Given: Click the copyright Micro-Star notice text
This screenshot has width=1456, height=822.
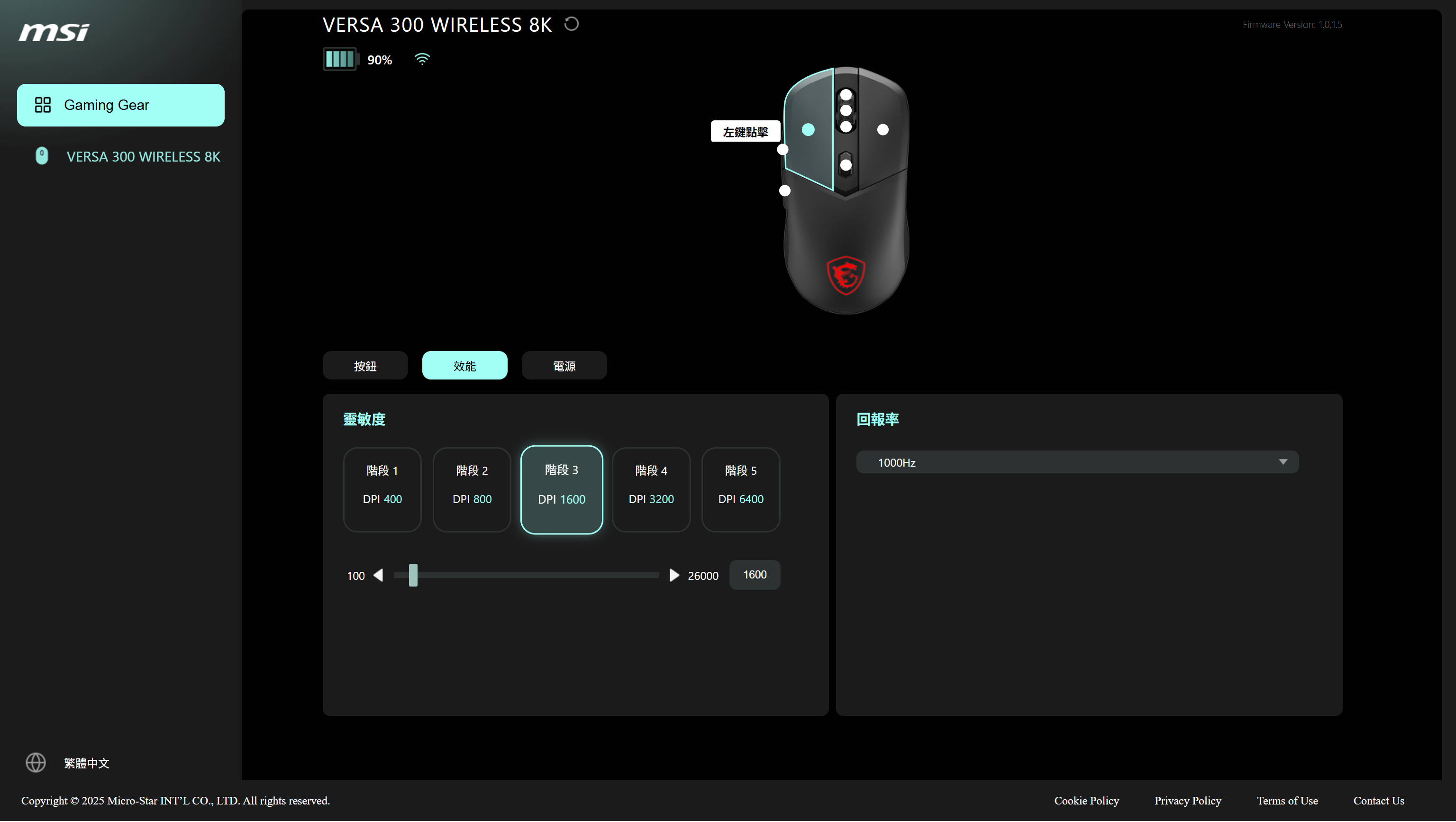Looking at the screenshot, I should click(x=176, y=801).
